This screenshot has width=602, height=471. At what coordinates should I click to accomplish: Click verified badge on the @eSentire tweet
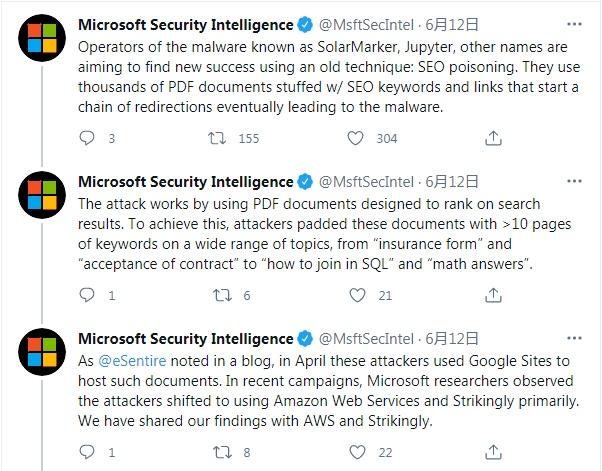pyautogui.click(x=303, y=338)
